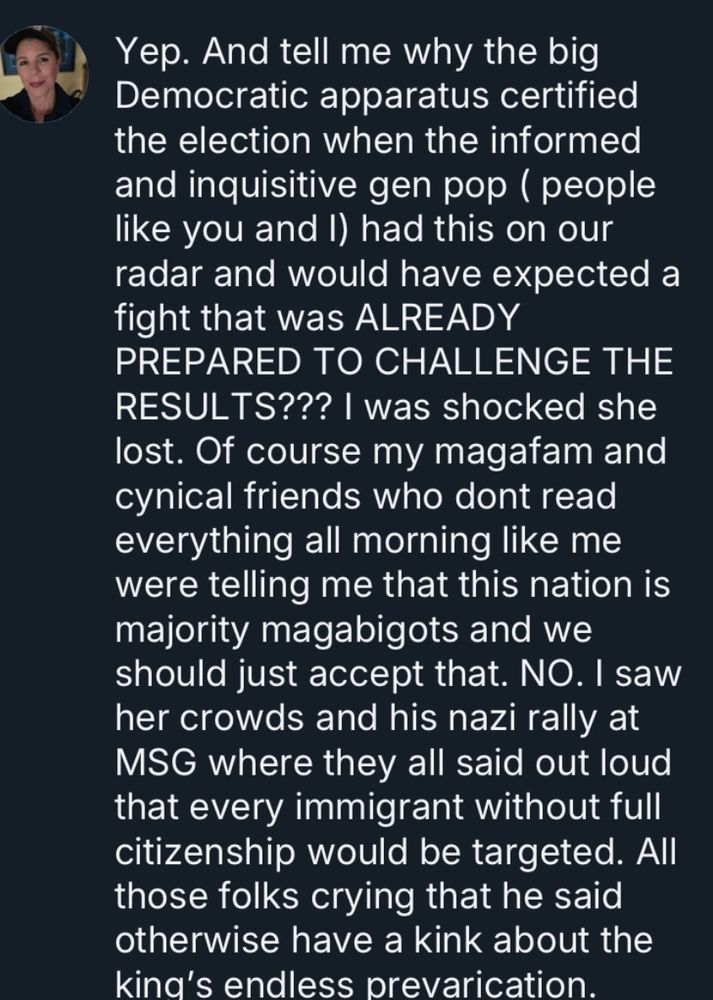The width and height of the screenshot is (713, 1000).
Task: Open the commenter's profile picture
Action: click(x=42, y=73)
